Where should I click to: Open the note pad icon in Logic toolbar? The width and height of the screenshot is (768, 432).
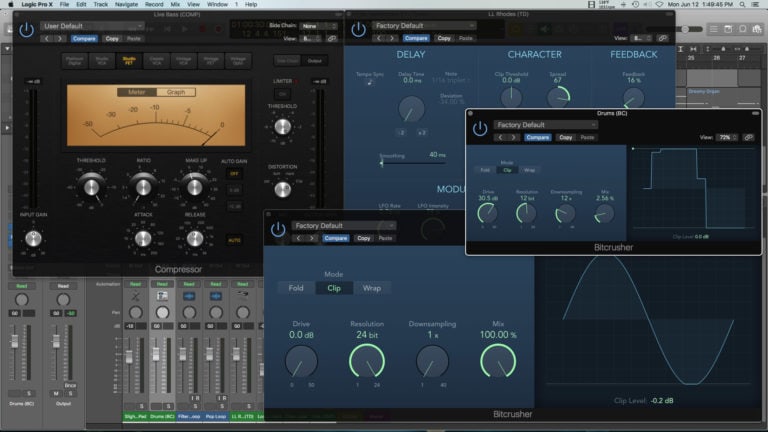click(x=728, y=29)
